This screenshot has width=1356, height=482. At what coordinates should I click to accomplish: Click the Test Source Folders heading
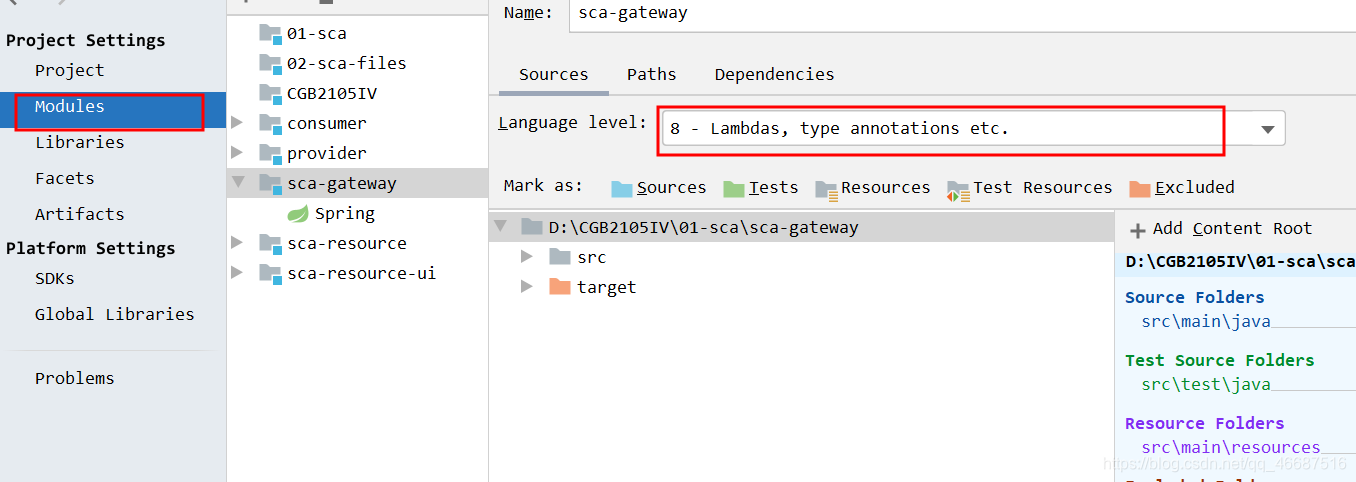1220,360
